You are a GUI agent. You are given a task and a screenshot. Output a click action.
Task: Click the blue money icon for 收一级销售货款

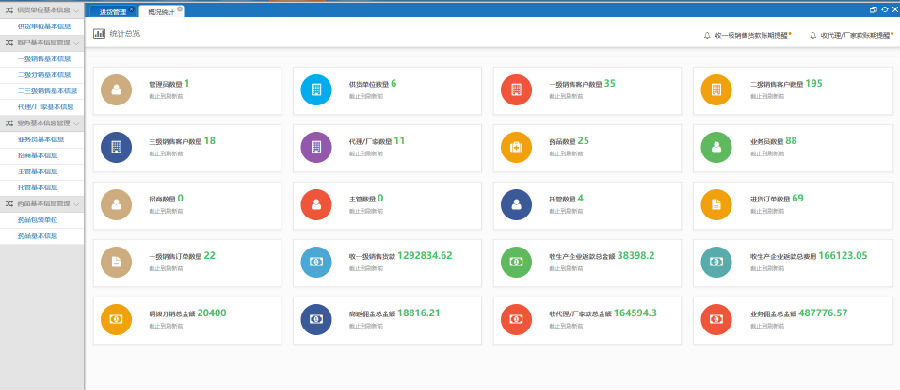316,262
